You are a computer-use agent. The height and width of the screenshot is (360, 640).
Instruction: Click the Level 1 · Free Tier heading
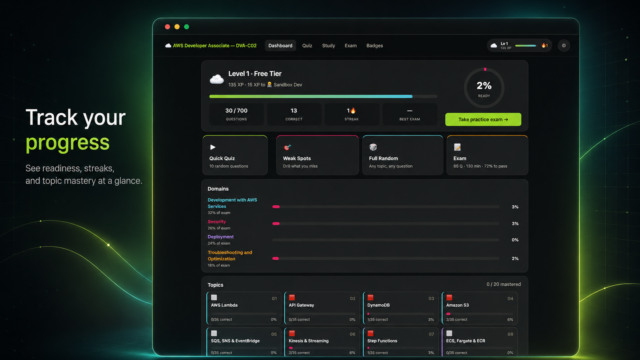(255, 73)
